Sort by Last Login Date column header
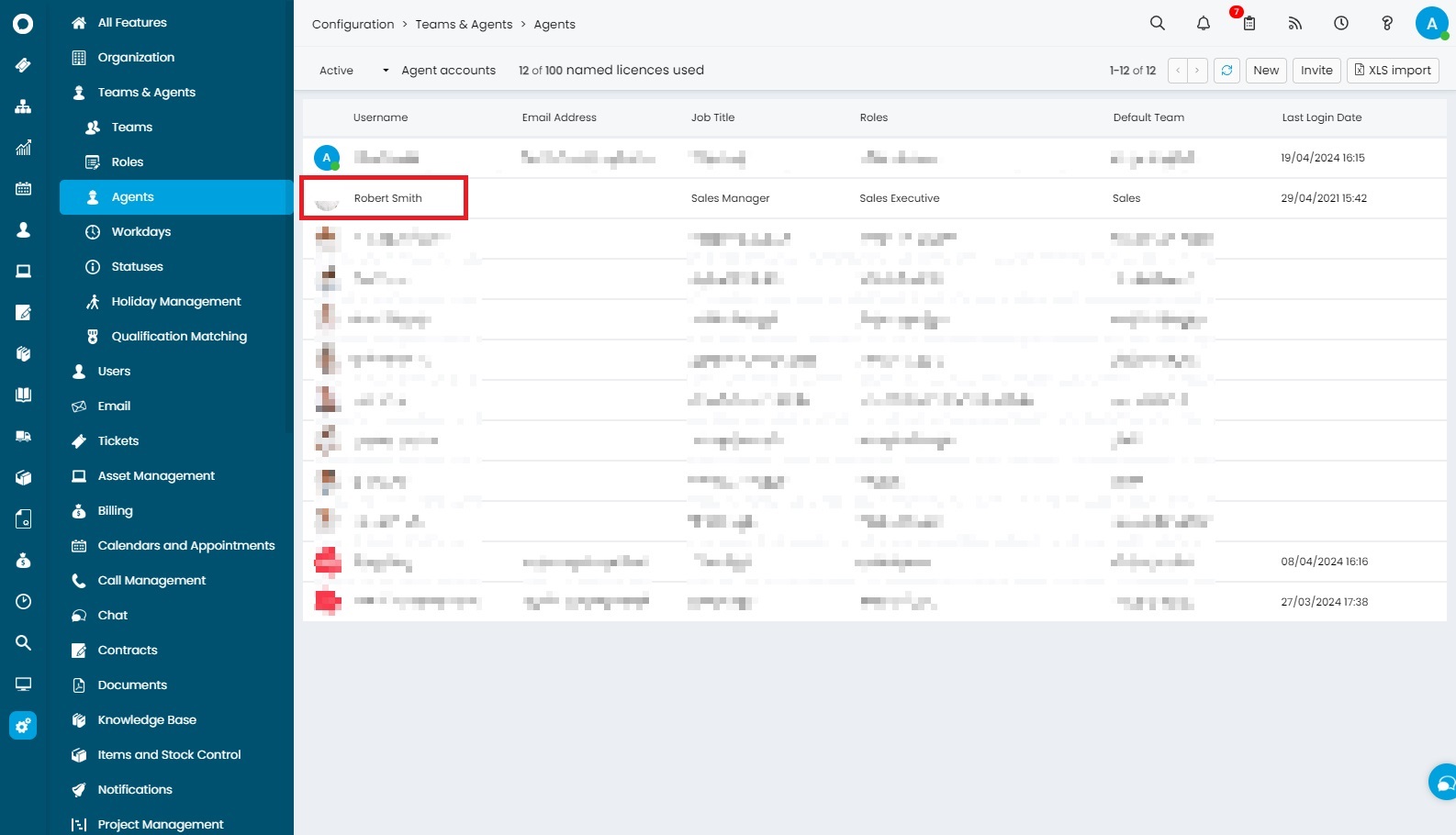The height and width of the screenshot is (835, 1456). [x=1321, y=117]
